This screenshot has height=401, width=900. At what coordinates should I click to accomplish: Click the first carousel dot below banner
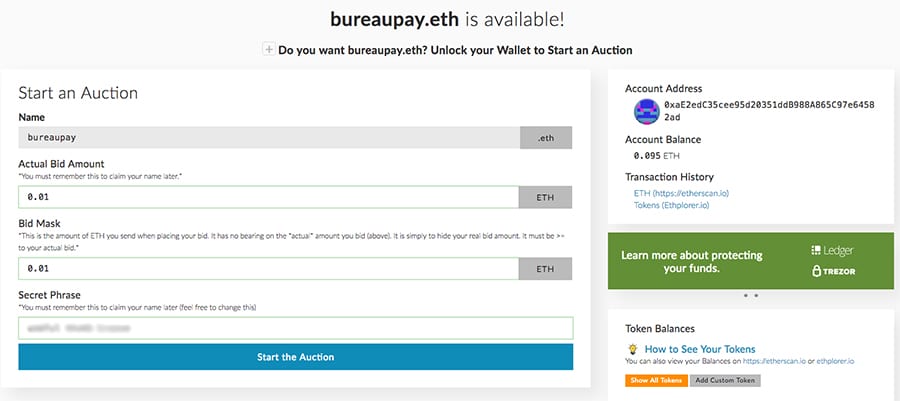tap(745, 296)
